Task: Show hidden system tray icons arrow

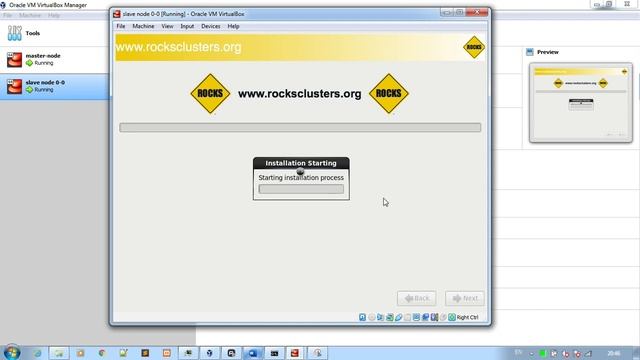Action: click(531, 353)
